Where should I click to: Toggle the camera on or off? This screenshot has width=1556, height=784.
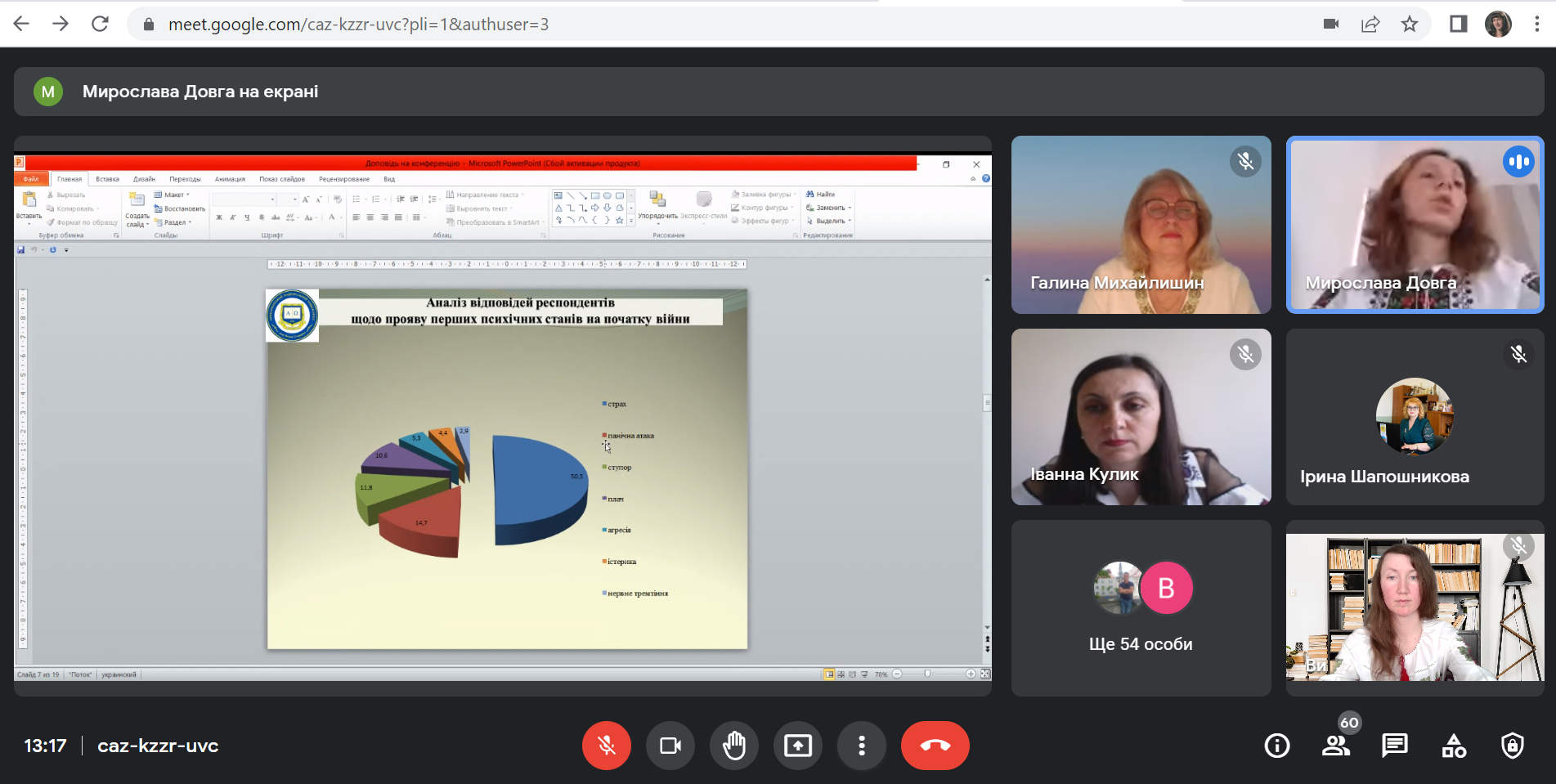[670, 746]
